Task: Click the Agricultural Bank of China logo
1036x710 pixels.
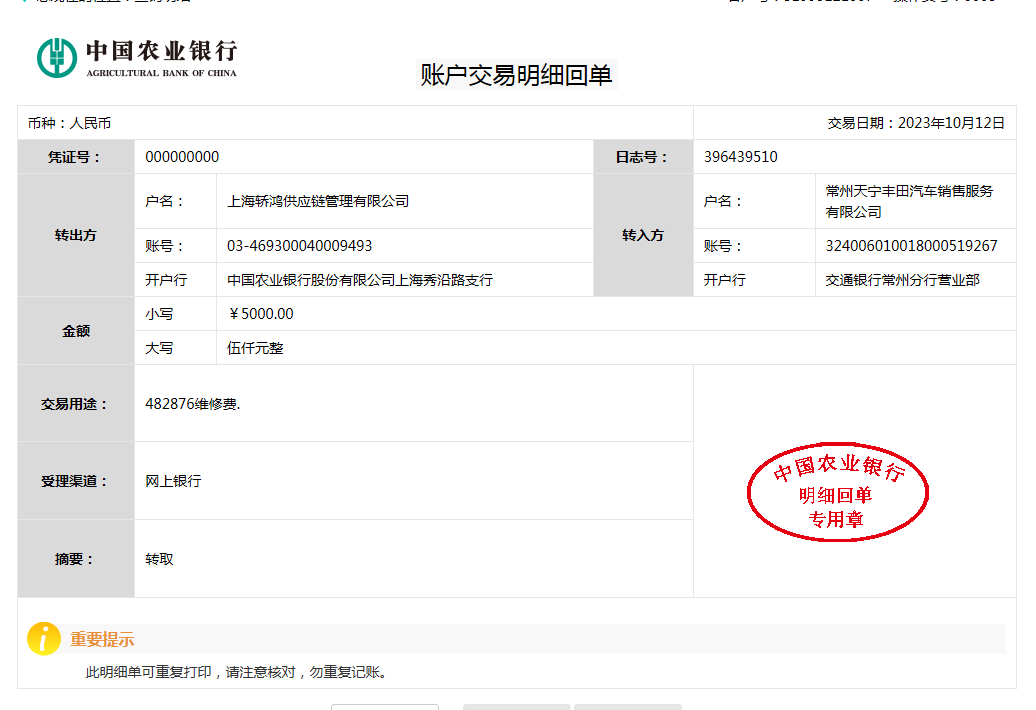Action: pos(137,57)
